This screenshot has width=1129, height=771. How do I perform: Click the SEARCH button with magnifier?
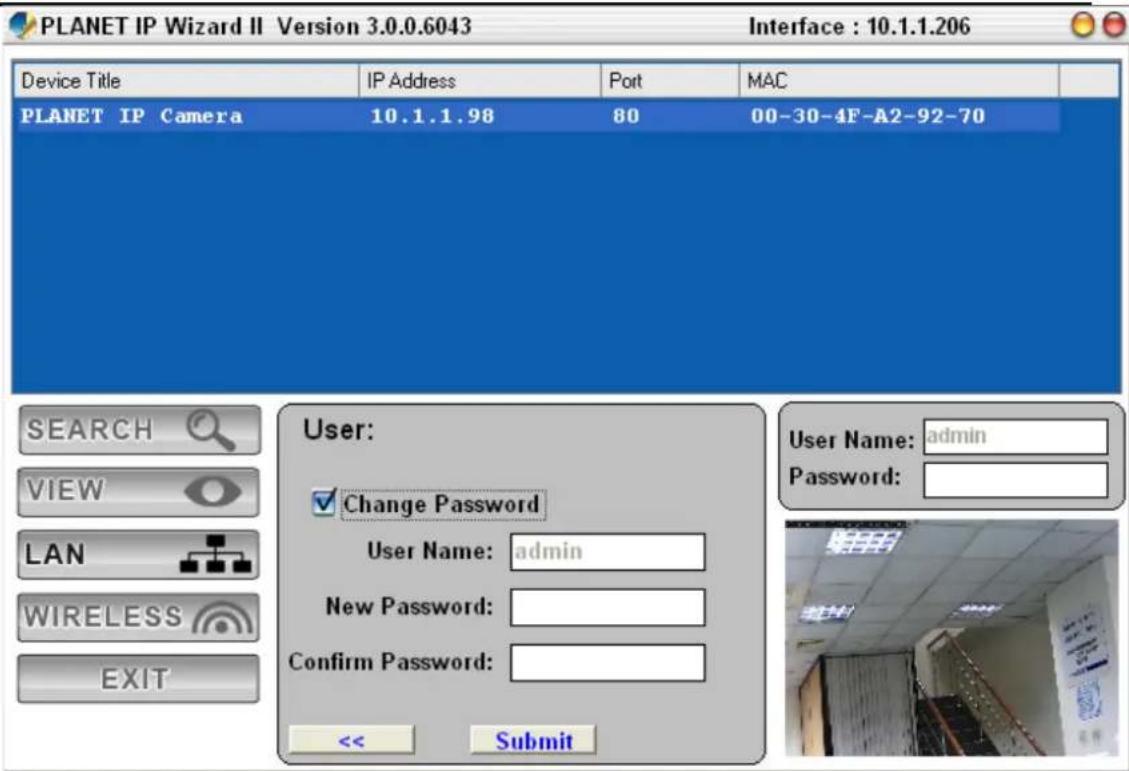[x=140, y=430]
